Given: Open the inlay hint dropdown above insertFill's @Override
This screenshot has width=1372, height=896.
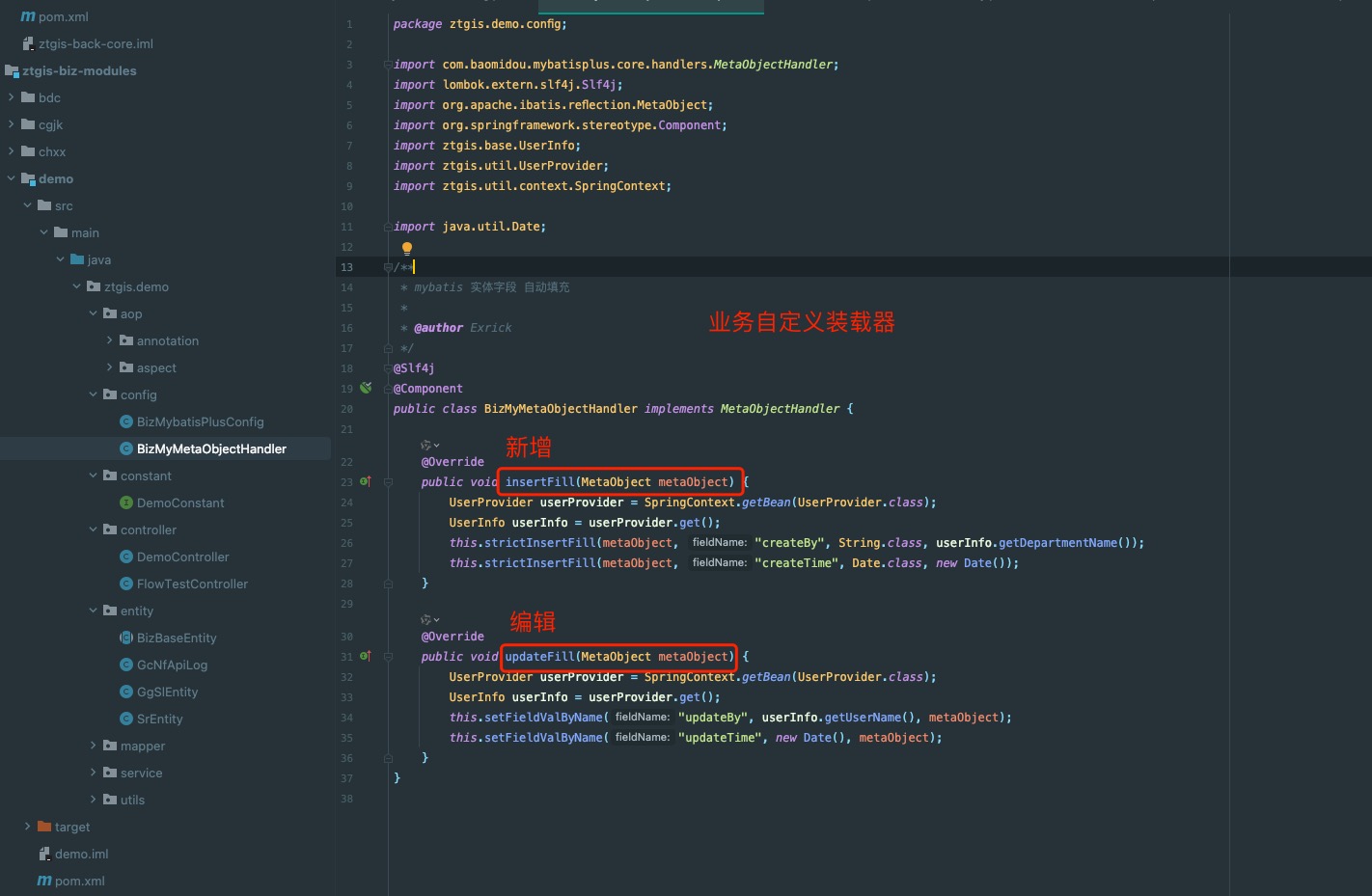Looking at the screenshot, I should click(429, 445).
